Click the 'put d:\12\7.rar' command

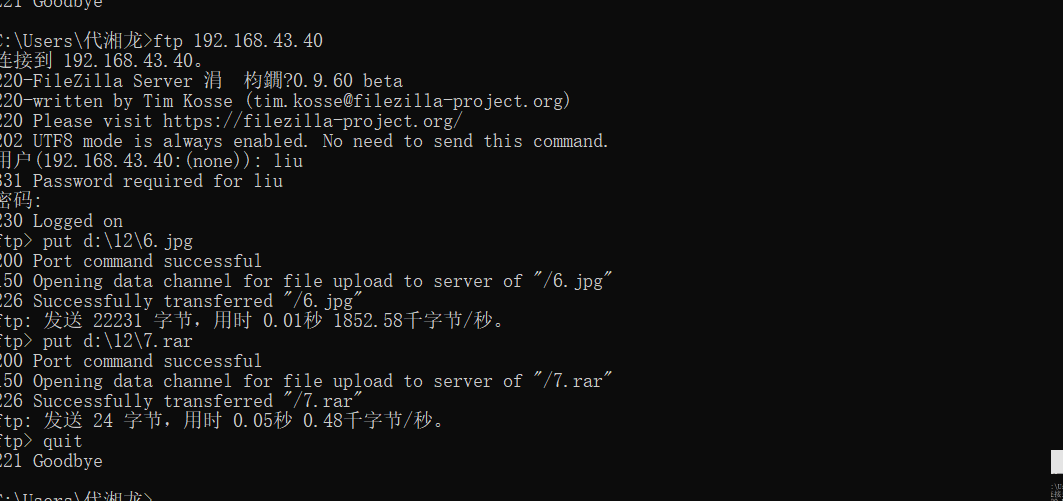coord(117,341)
